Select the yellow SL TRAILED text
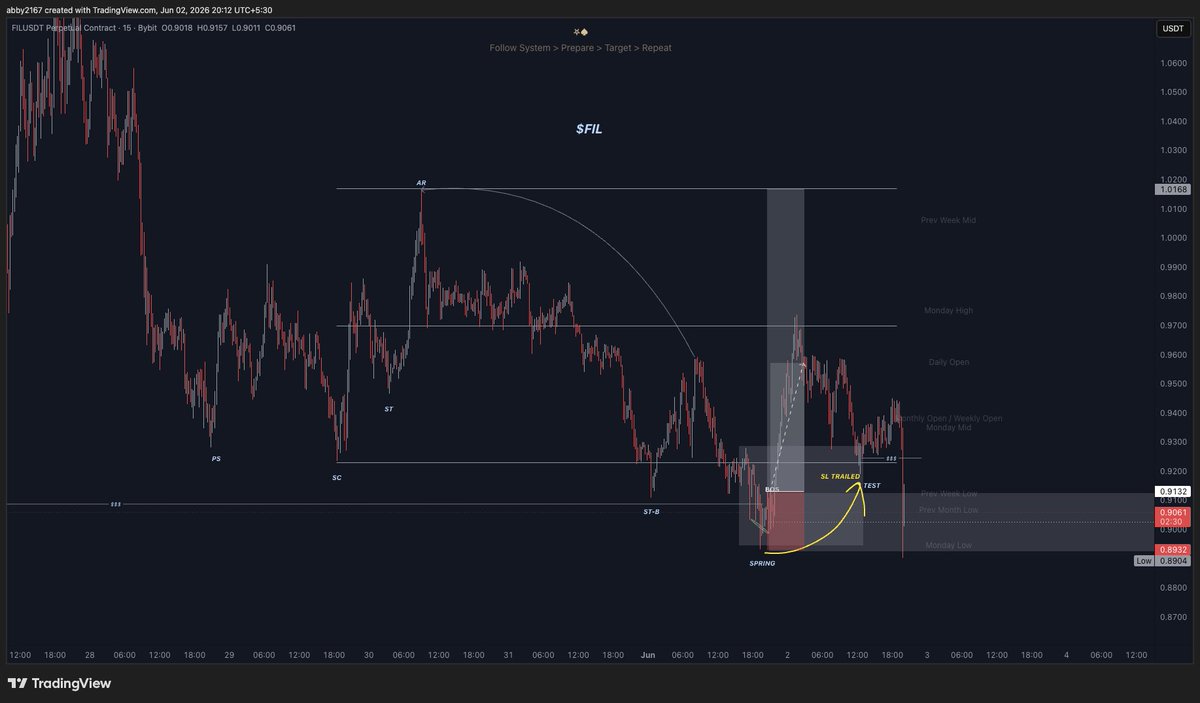The height and width of the screenshot is (703, 1200). (840, 477)
